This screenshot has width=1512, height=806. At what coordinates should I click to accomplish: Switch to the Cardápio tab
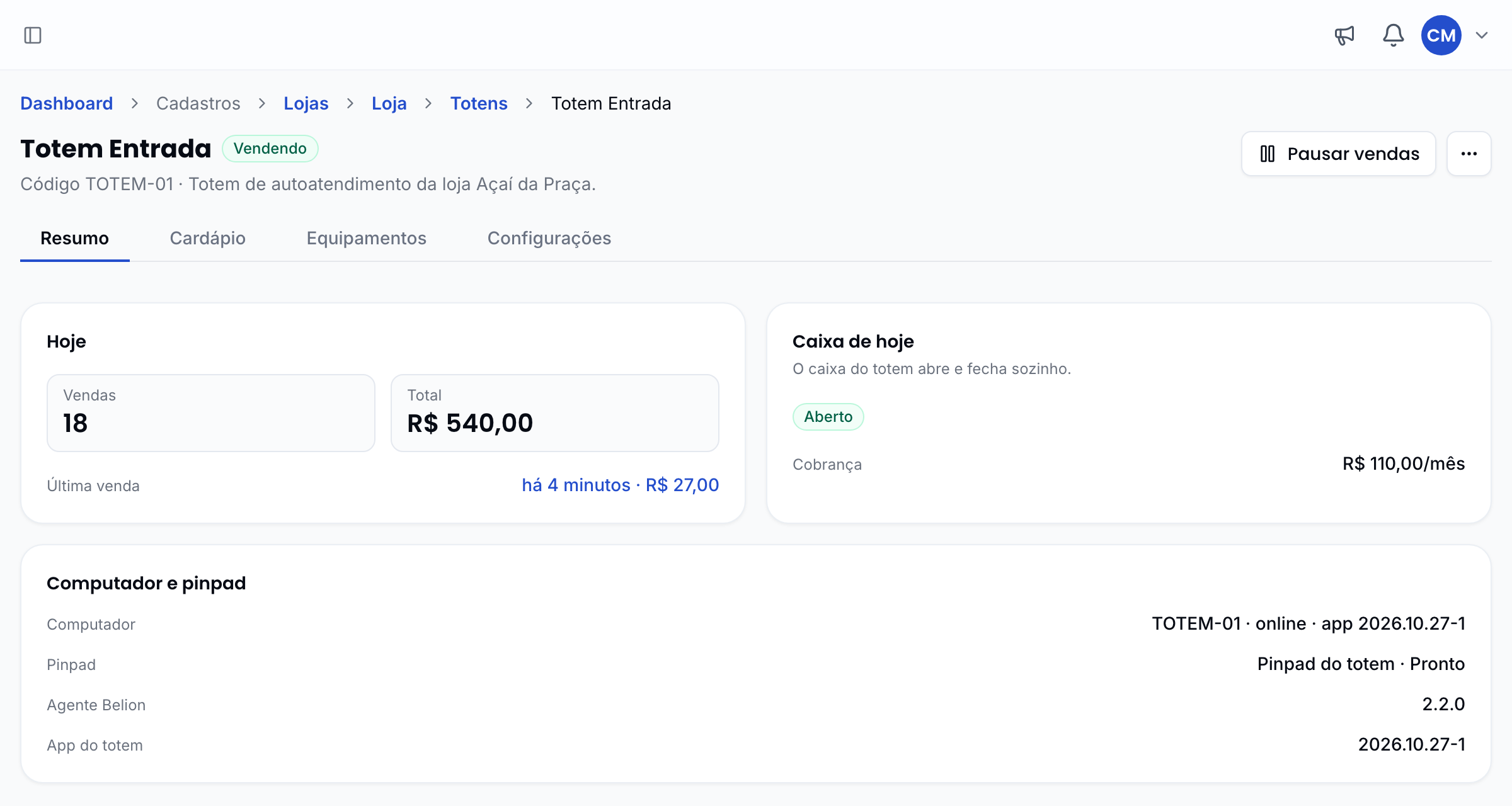(208, 238)
